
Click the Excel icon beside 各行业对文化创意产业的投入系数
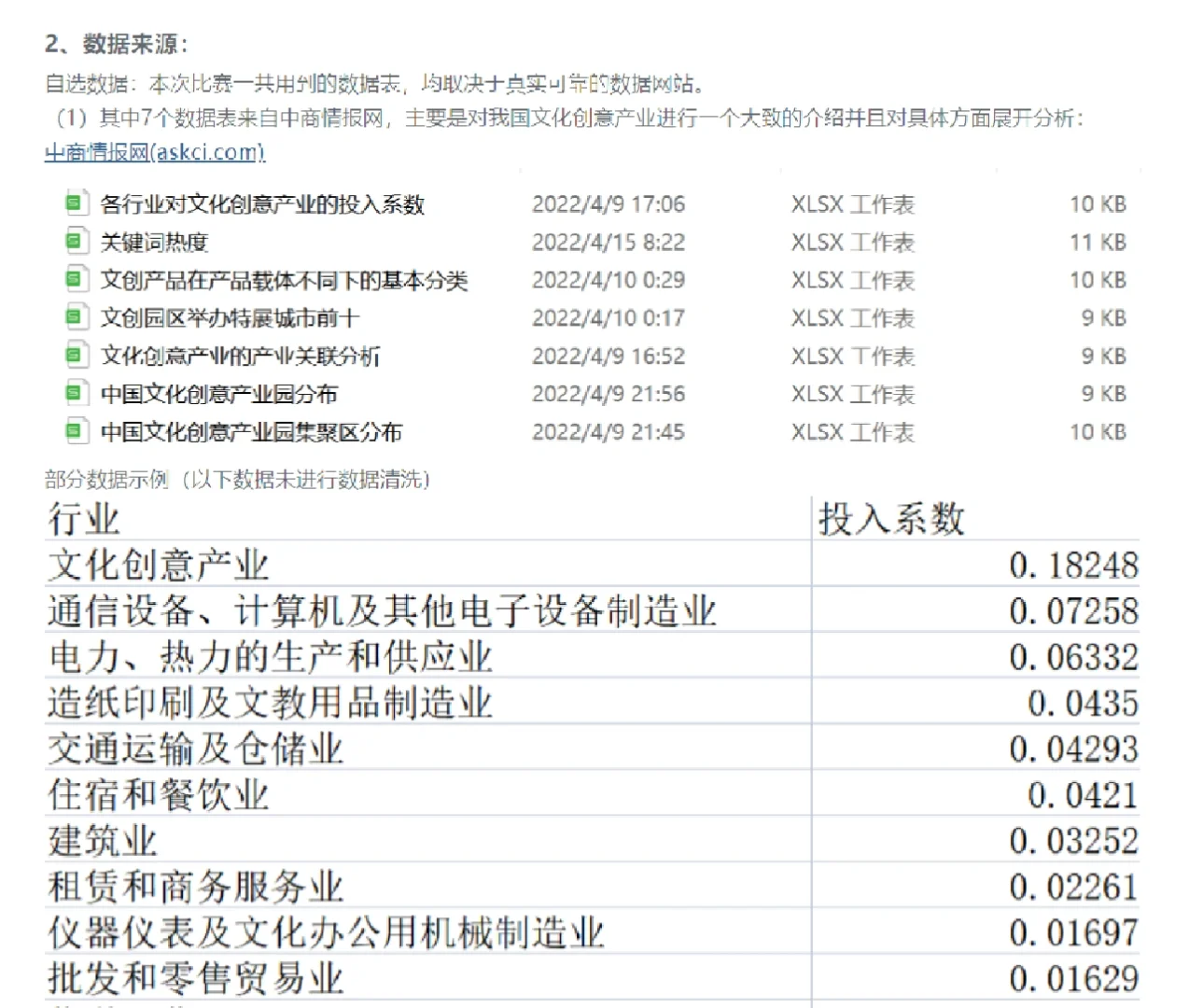pyautogui.click(x=75, y=203)
